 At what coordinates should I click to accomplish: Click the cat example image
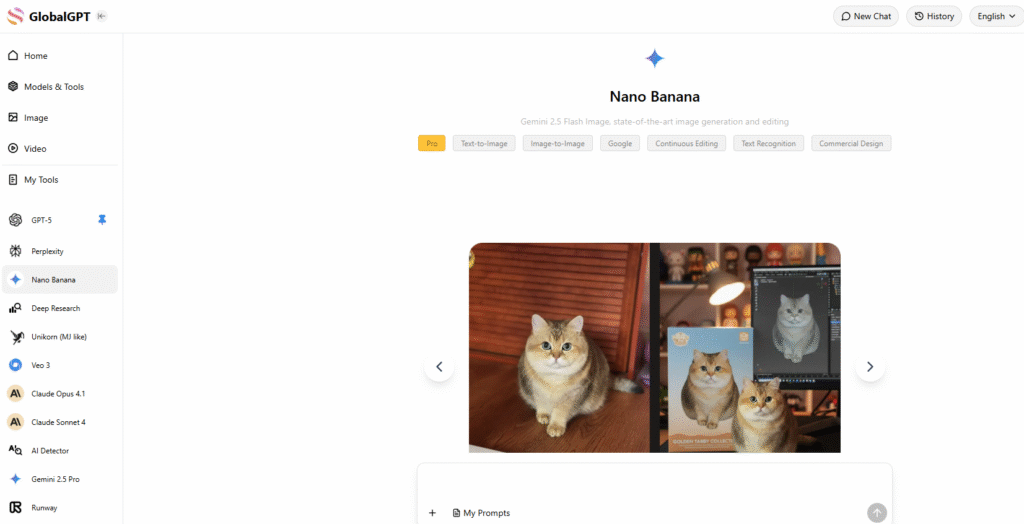tap(654, 348)
